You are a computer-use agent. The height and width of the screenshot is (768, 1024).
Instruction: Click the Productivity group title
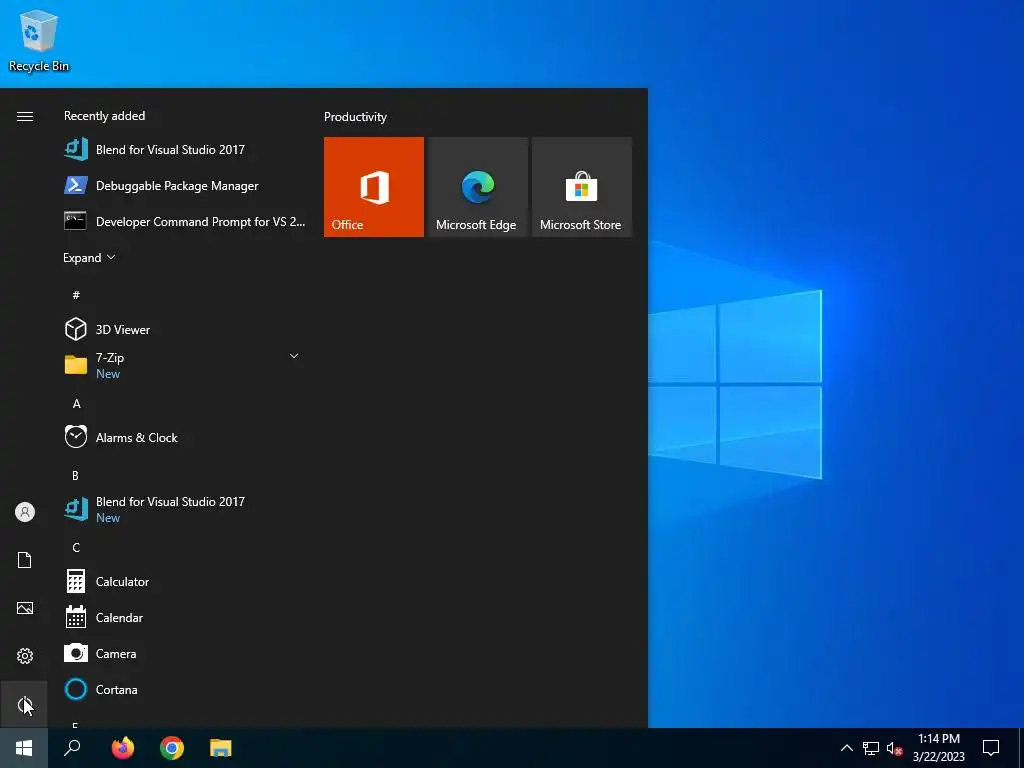coord(355,117)
